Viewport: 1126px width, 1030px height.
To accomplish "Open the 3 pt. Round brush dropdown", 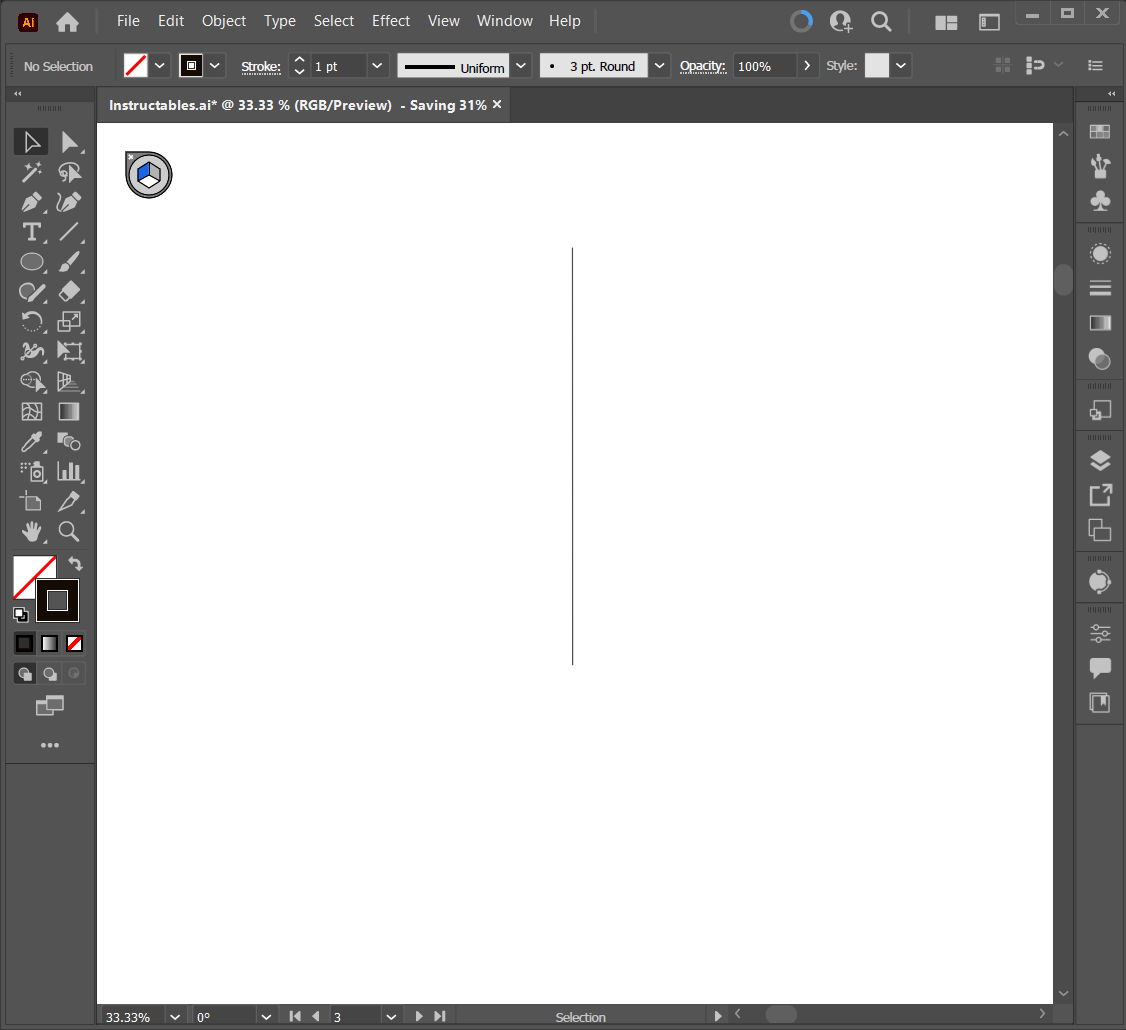I will click(659, 65).
